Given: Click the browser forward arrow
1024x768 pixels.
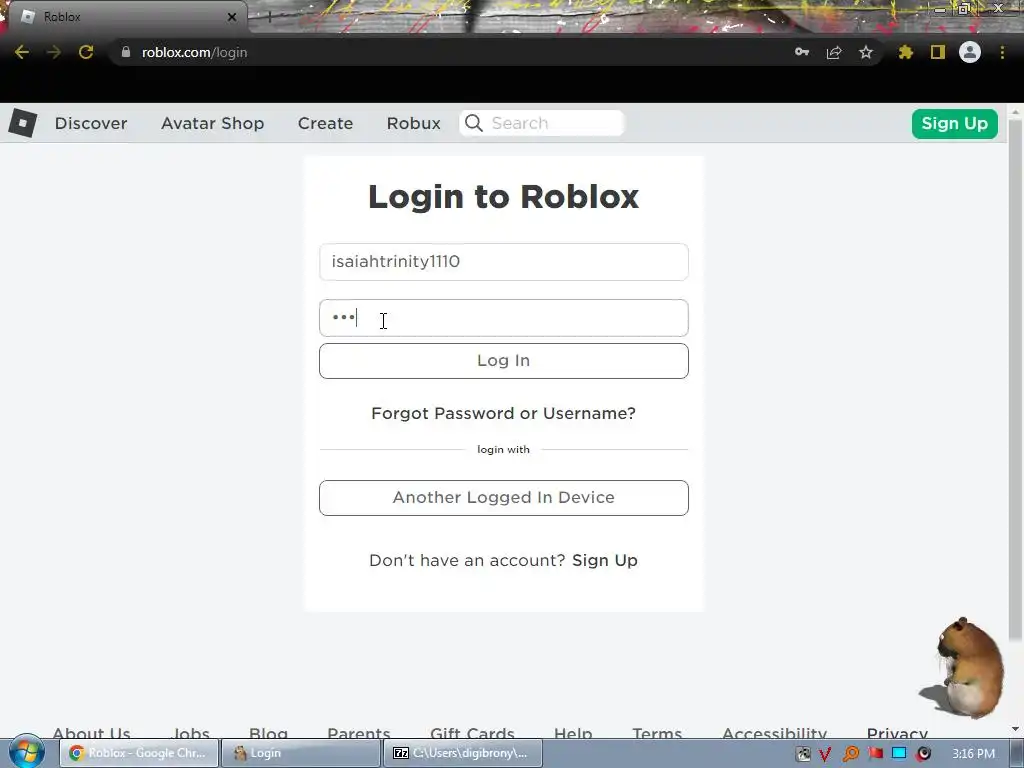Looking at the screenshot, I should [x=54, y=52].
